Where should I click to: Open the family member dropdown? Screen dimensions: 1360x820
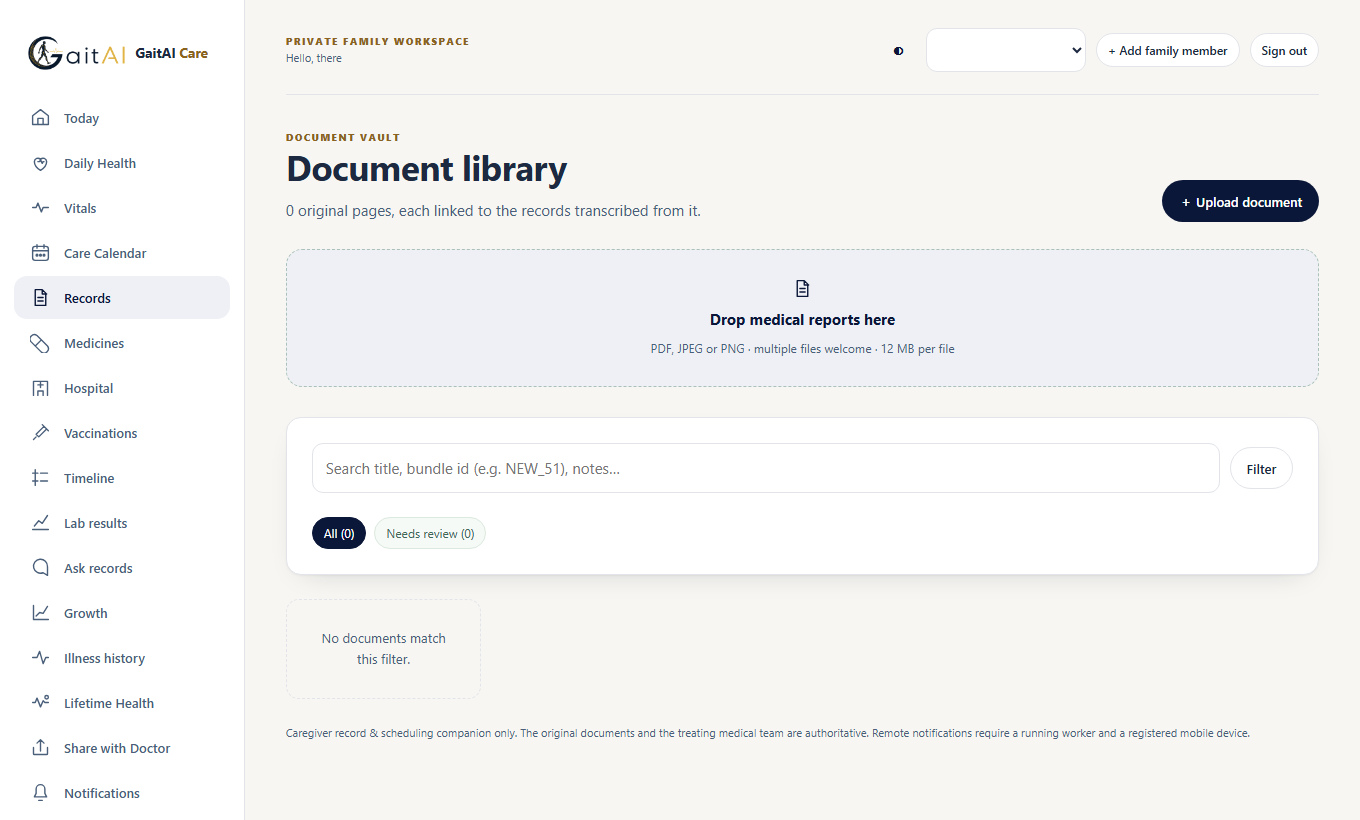(x=1006, y=50)
